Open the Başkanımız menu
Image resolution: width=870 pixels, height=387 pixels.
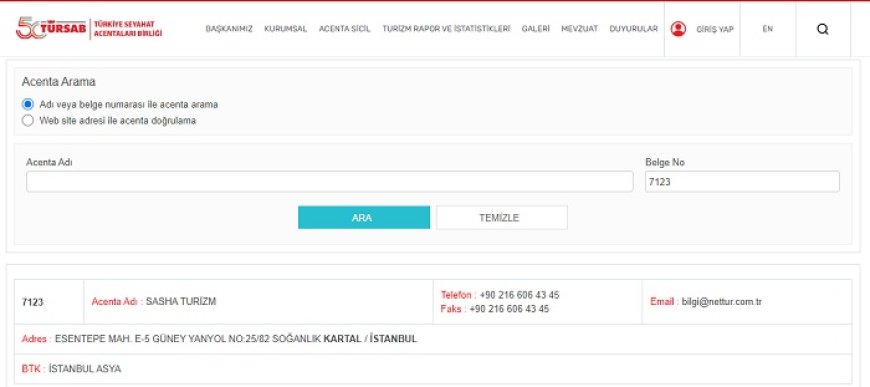coord(229,29)
